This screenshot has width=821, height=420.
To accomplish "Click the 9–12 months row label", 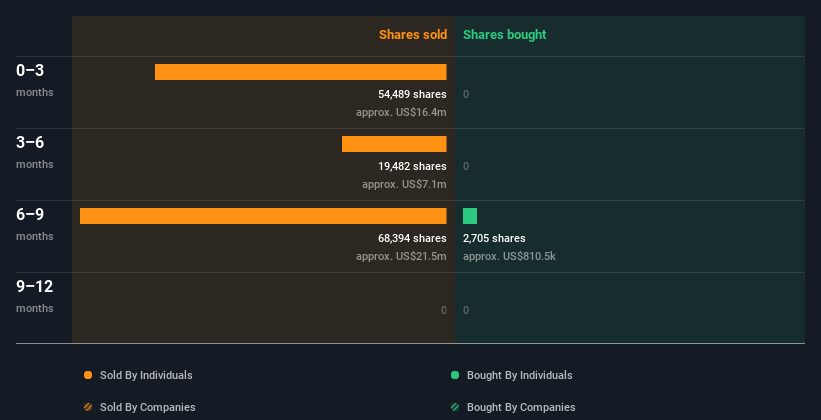I will click(35, 296).
